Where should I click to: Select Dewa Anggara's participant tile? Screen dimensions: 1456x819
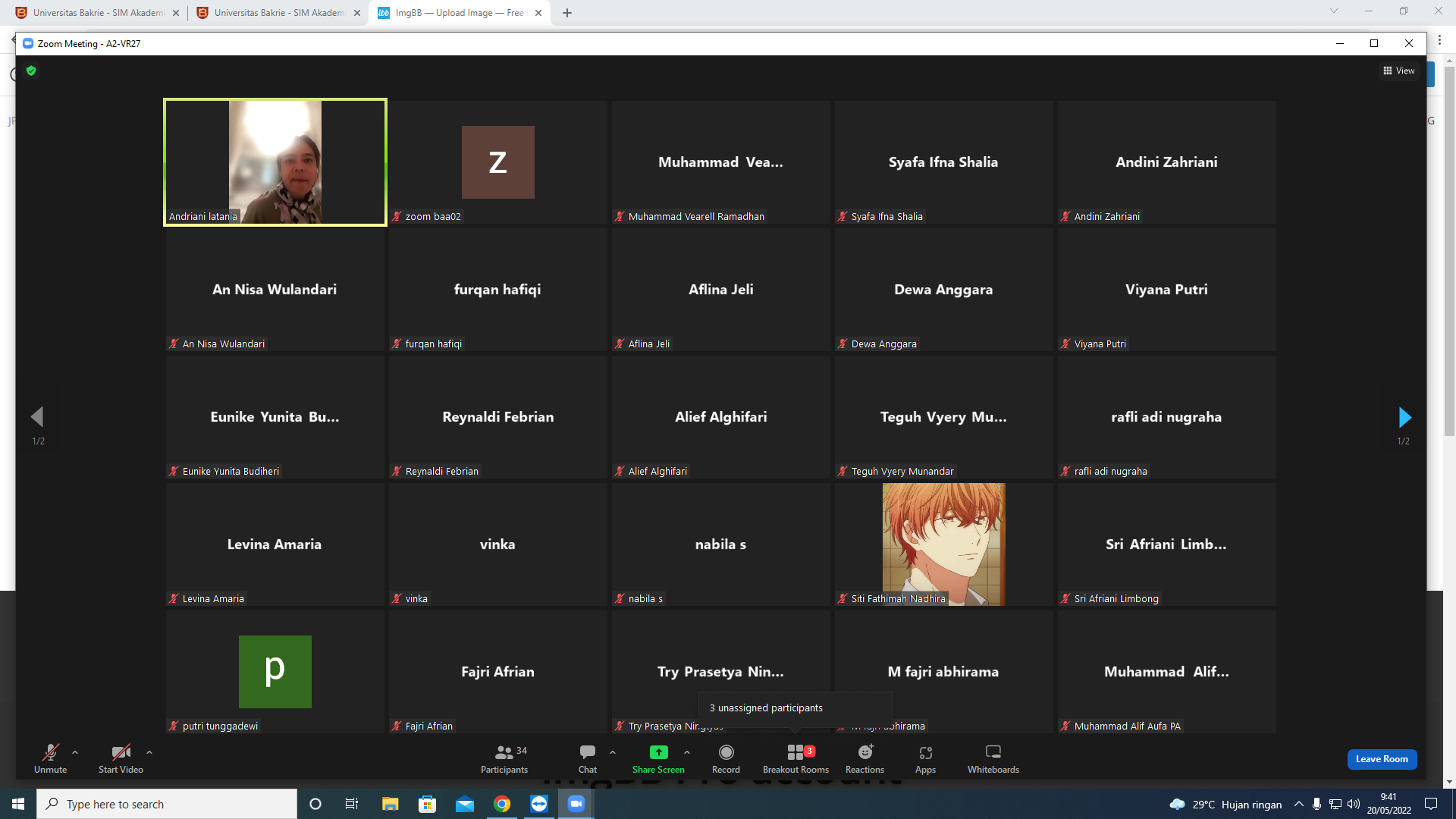(944, 290)
